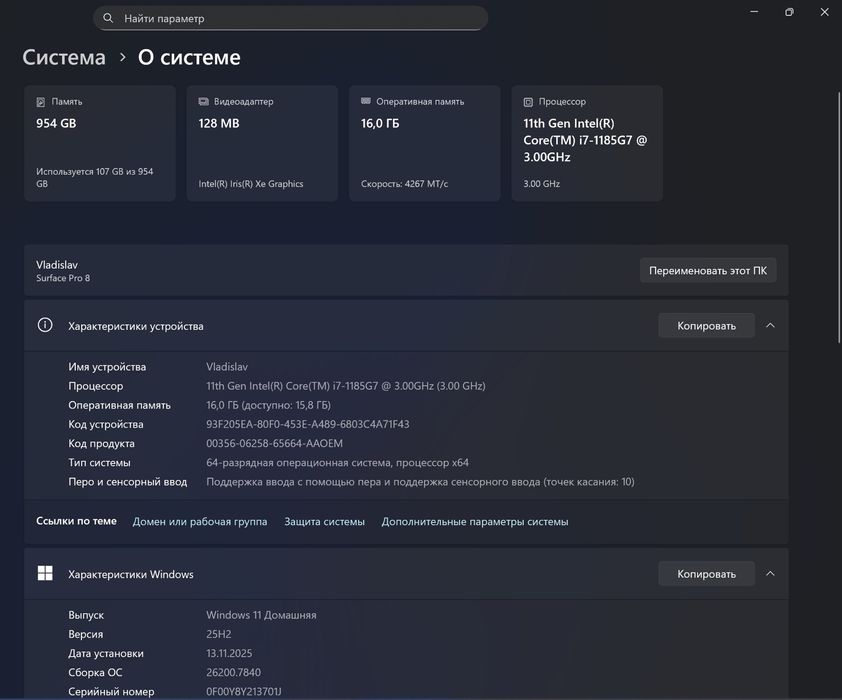Copy Windows specifications with Копировать
Screen dimensions: 842x700
click(x=706, y=574)
